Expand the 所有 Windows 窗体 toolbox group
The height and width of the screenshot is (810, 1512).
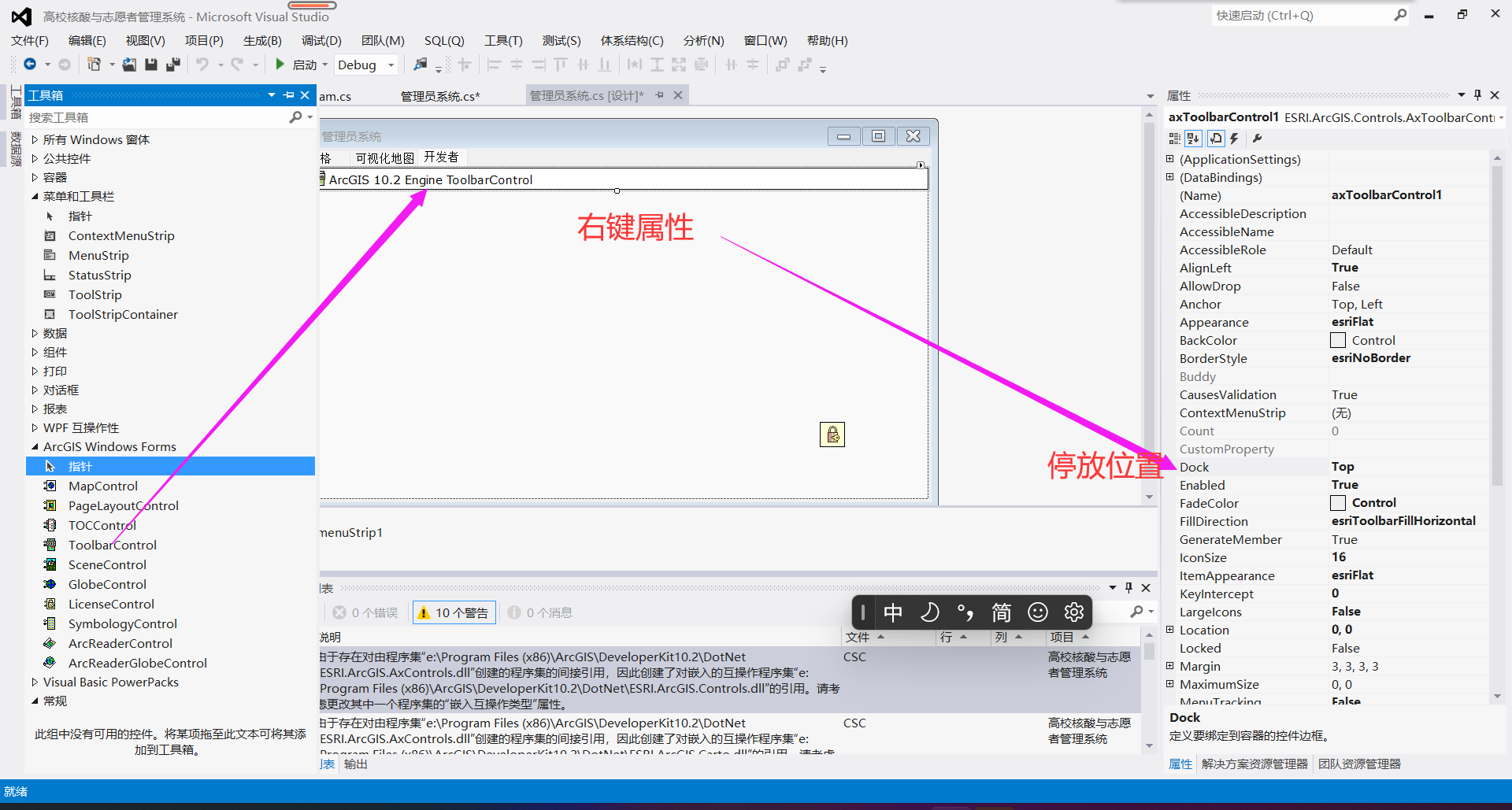point(35,139)
